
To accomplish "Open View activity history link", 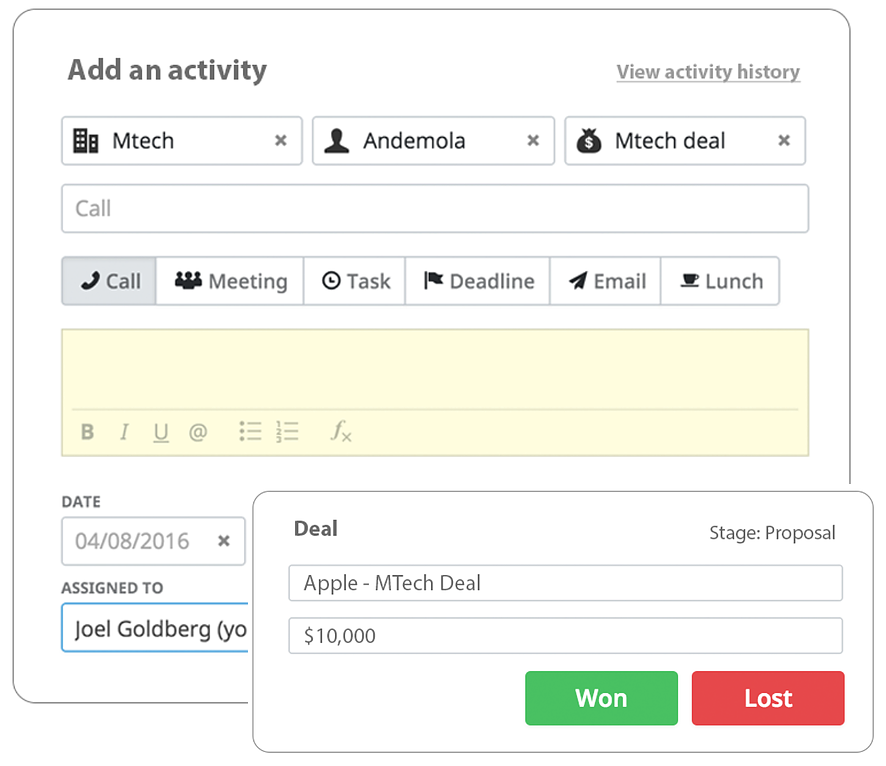I will click(708, 72).
